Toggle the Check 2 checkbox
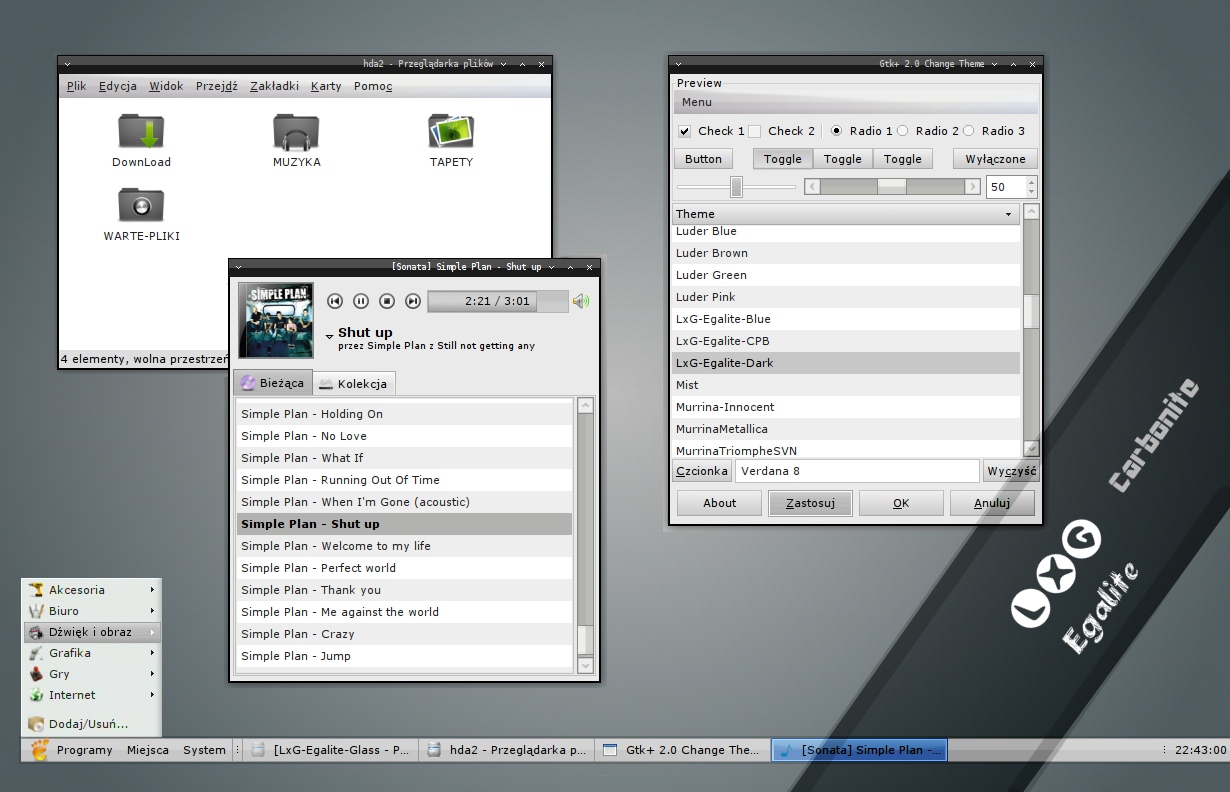Image resolution: width=1230 pixels, height=792 pixels. coord(755,131)
